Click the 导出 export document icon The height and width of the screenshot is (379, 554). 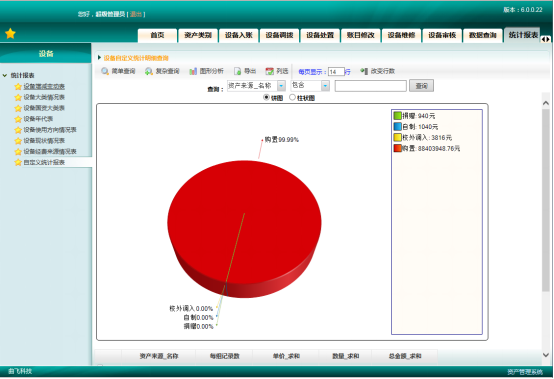(x=238, y=71)
